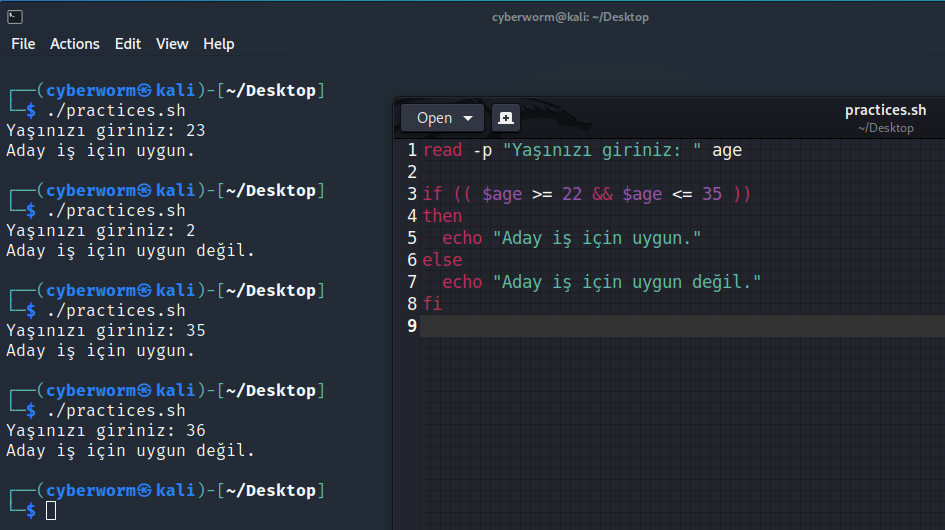
Task: Expand the Open button dropdown arrow
Action: 468,118
